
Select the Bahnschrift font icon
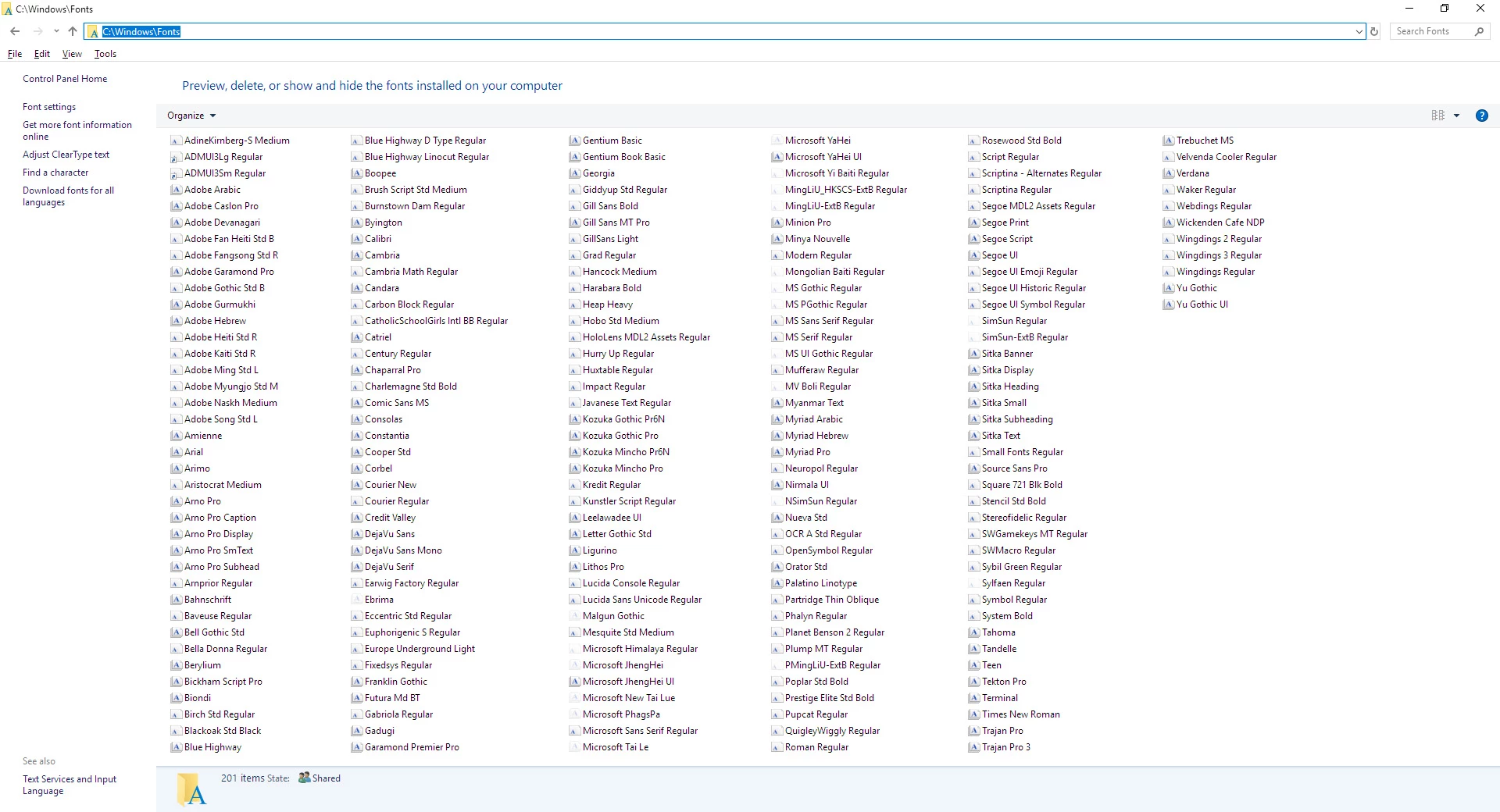[x=177, y=600]
